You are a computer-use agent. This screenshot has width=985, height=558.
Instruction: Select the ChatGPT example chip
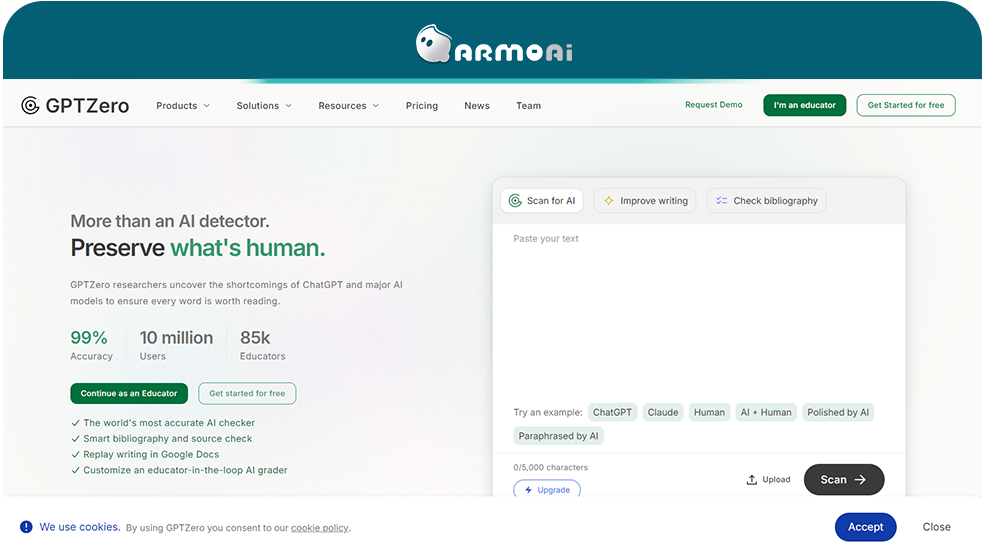pos(612,412)
